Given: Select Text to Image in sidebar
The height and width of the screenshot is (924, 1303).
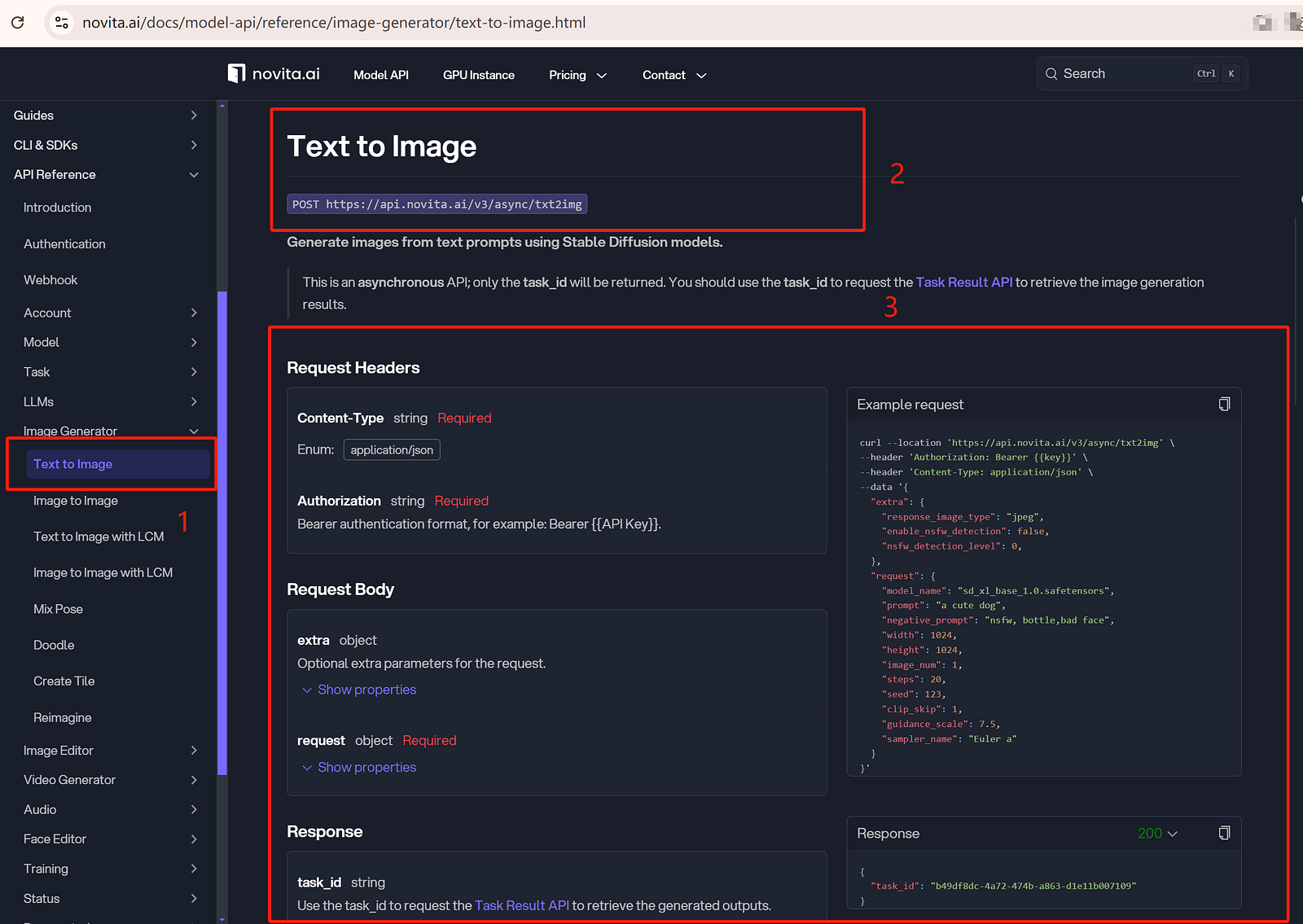Looking at the screenshot, I should 118,464.
